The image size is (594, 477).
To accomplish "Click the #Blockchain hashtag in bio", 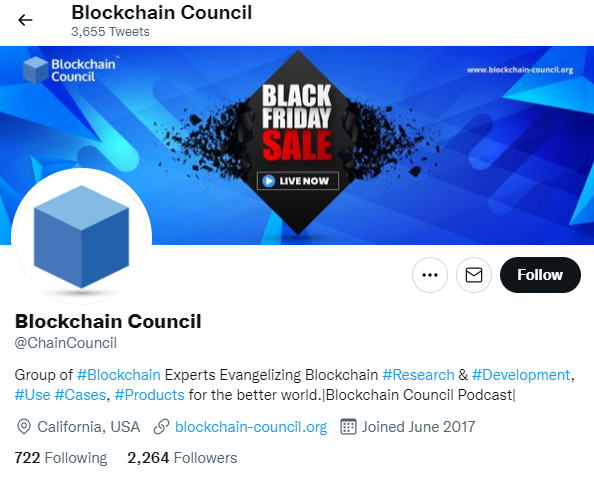I will [119, 375].
